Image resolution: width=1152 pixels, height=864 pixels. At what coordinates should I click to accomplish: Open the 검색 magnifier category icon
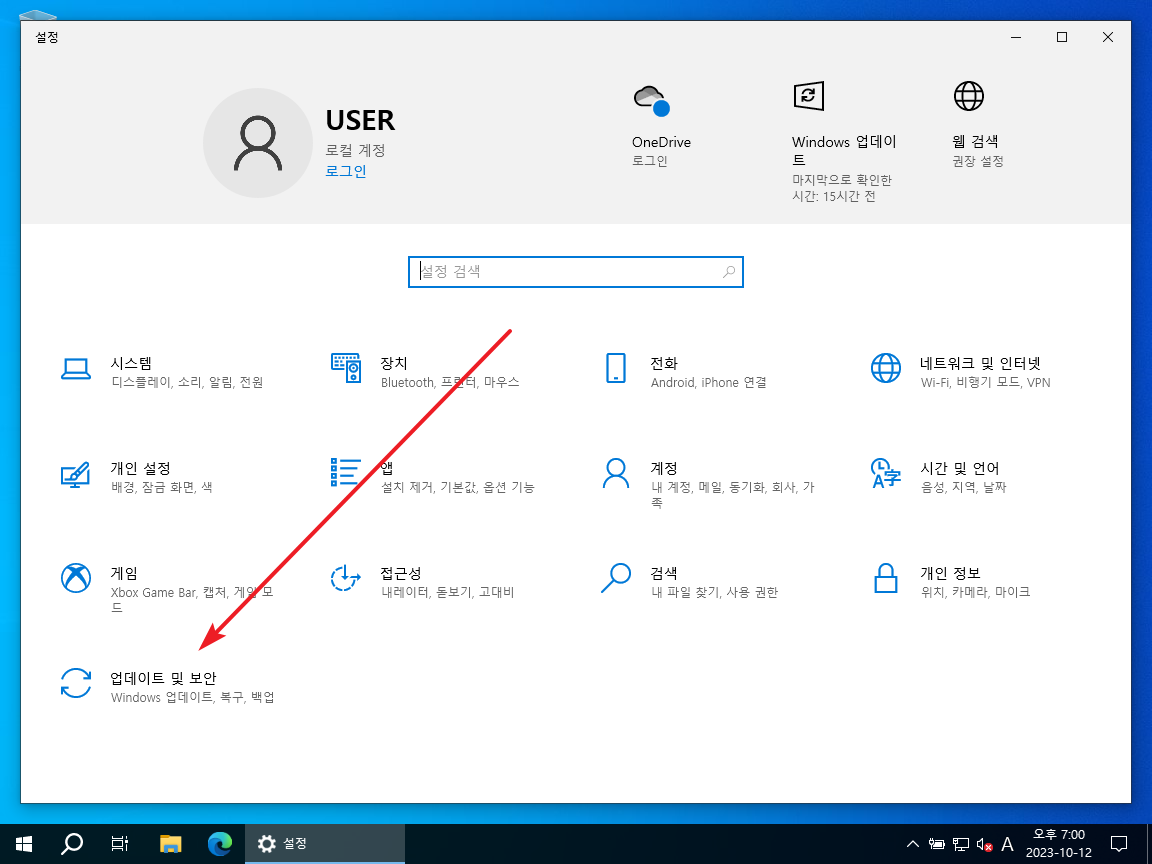(616, 578)
